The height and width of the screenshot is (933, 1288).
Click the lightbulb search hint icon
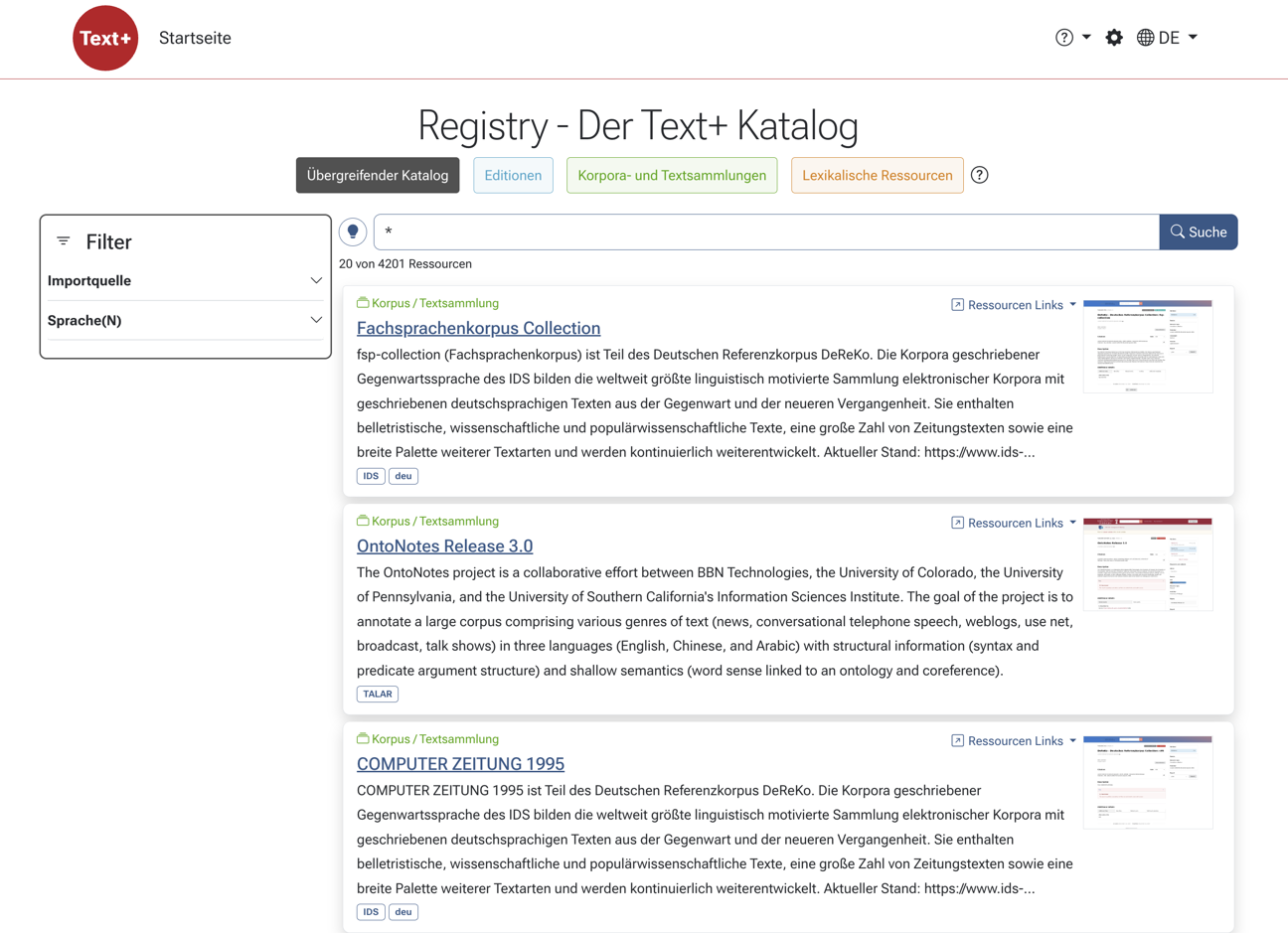[x=353, y=232]
